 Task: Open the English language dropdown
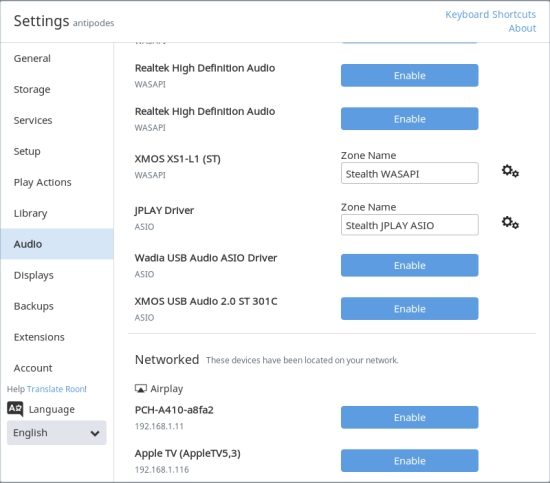point(56,433)
